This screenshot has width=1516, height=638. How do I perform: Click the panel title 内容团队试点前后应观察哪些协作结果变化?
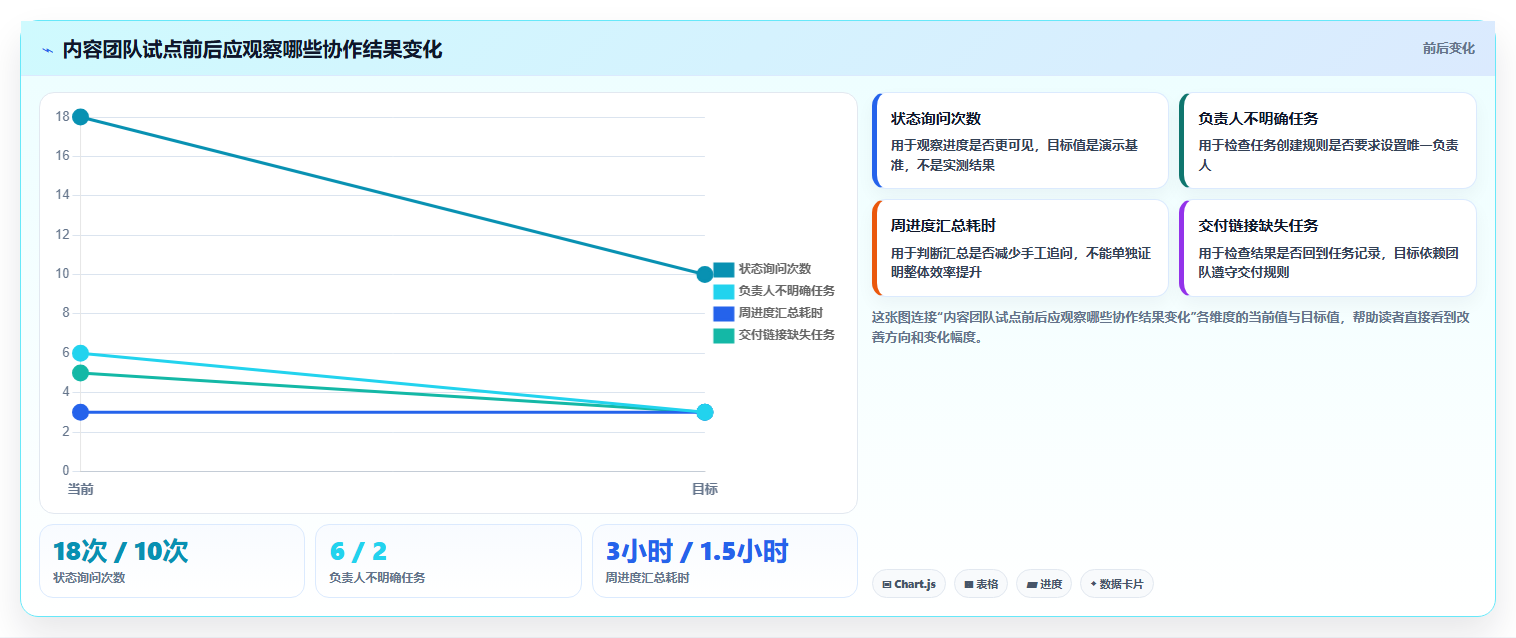coord(252,50)
